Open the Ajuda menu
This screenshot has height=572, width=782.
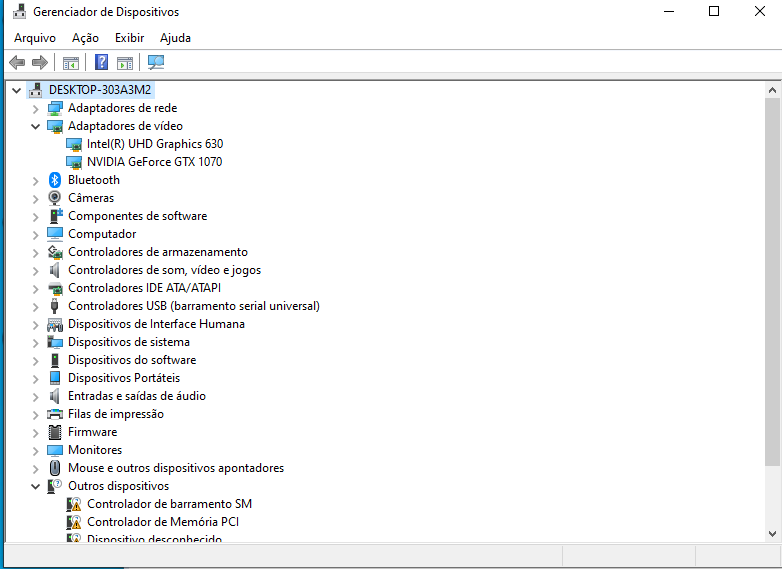tap(176, 38)
